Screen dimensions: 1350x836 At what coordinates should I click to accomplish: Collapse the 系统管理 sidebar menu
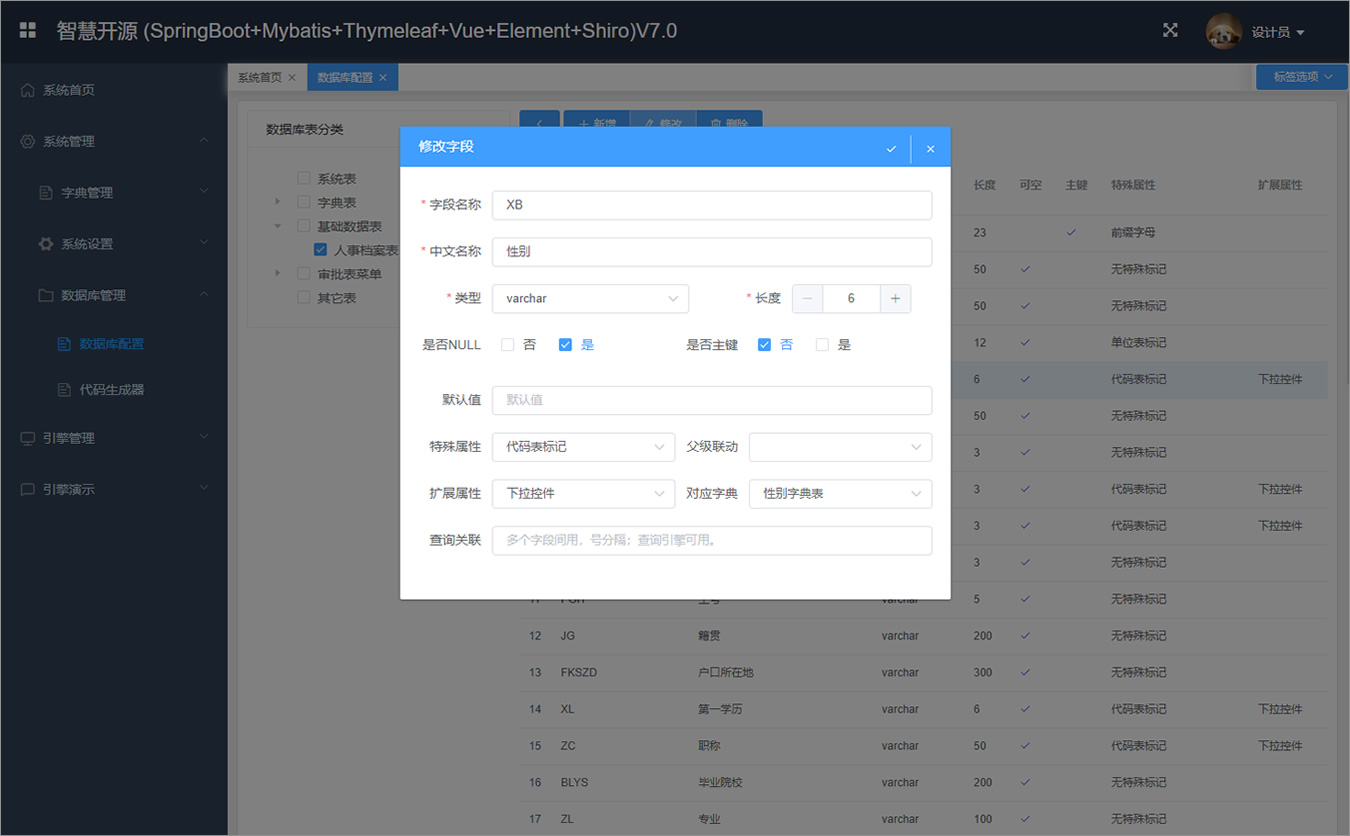pyautogui.click(x=114, y=141)
